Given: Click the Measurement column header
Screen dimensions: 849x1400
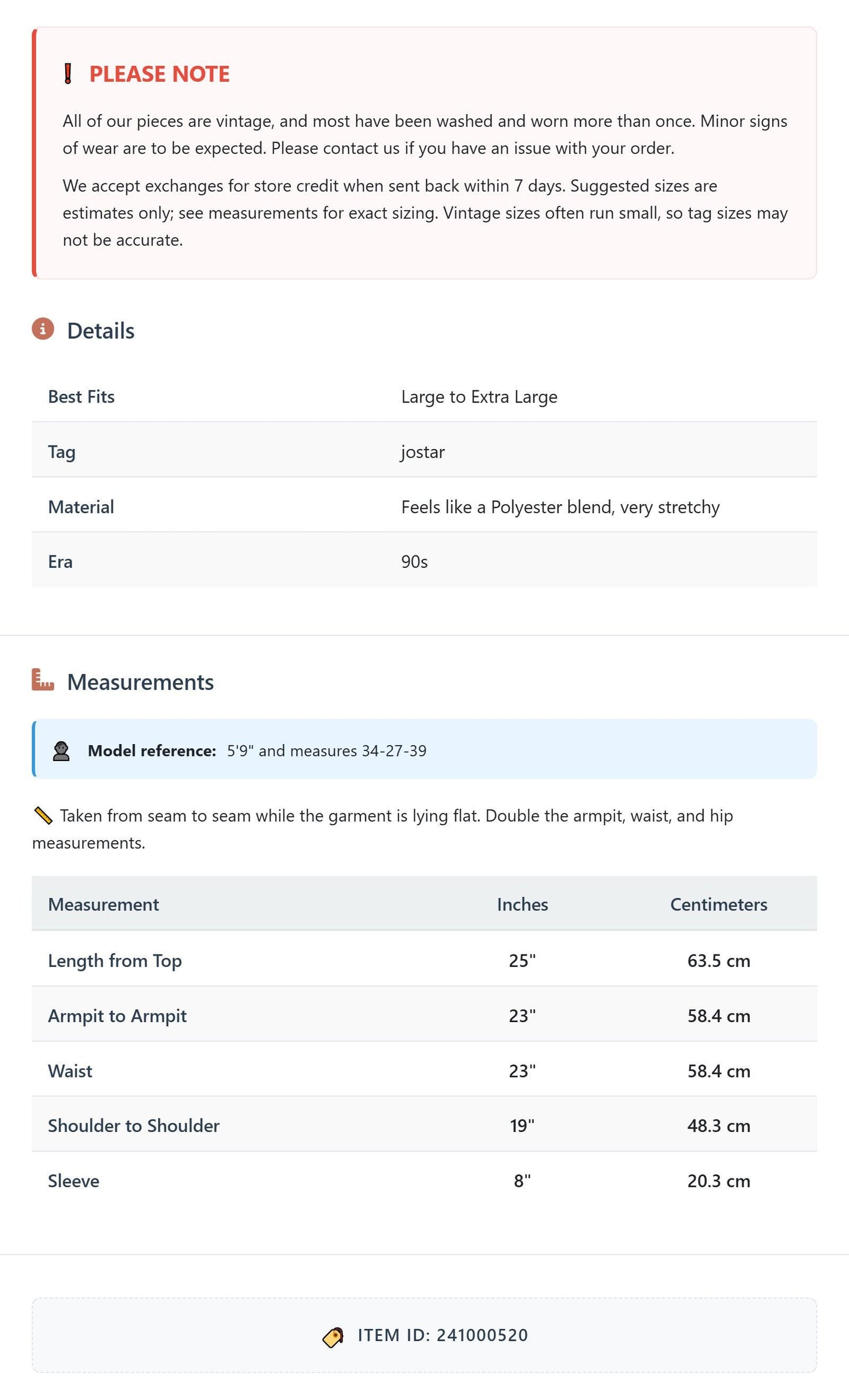Looking at the screenshot, I should (x=103, y=905).
